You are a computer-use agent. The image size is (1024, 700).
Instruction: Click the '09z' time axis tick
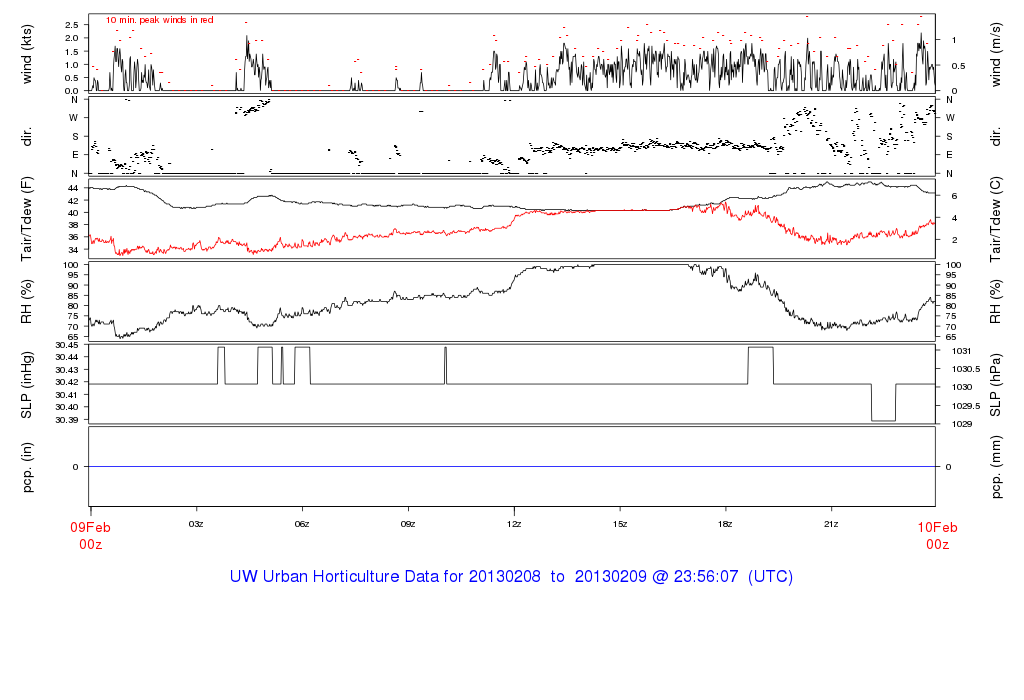tap(408, 524)
